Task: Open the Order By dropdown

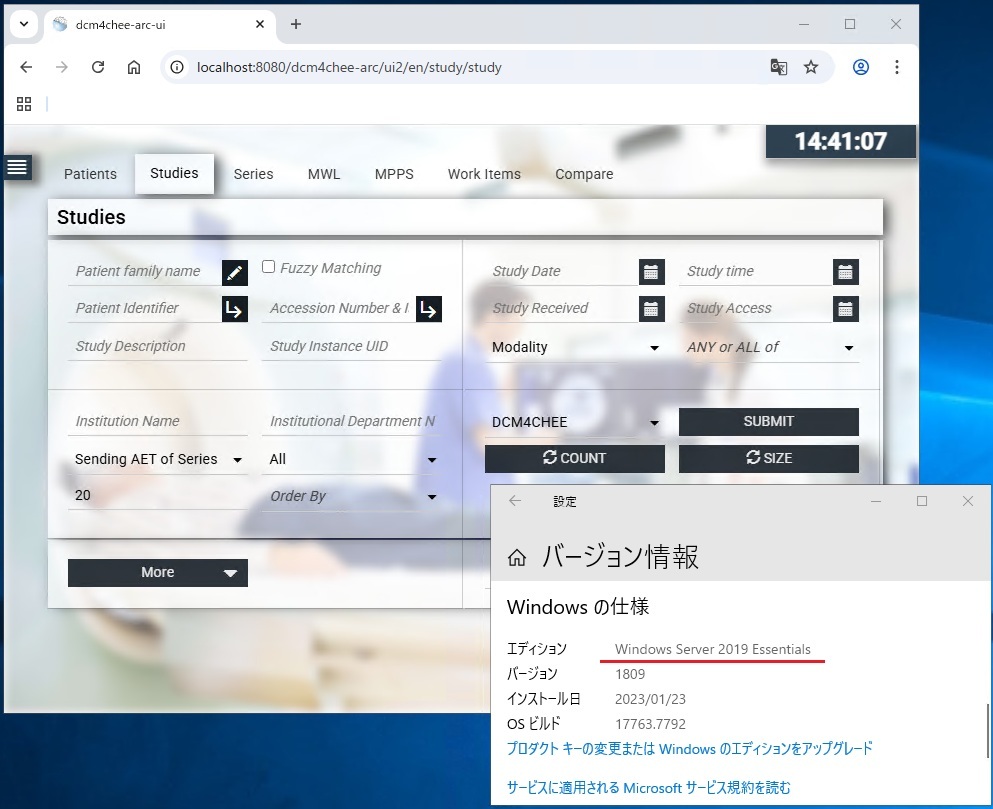Action: point(353,496)
